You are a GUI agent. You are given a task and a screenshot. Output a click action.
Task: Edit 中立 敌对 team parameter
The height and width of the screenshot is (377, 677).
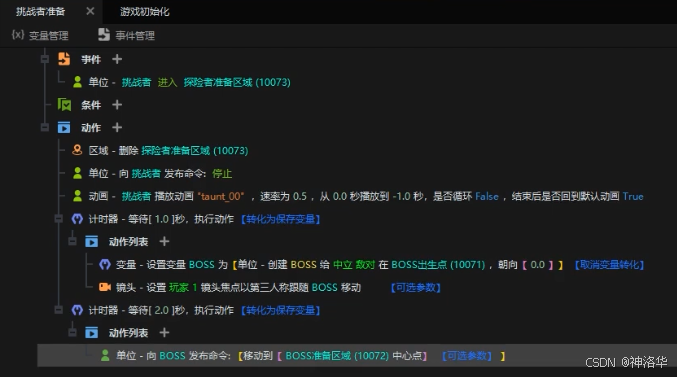click(354, 265)
